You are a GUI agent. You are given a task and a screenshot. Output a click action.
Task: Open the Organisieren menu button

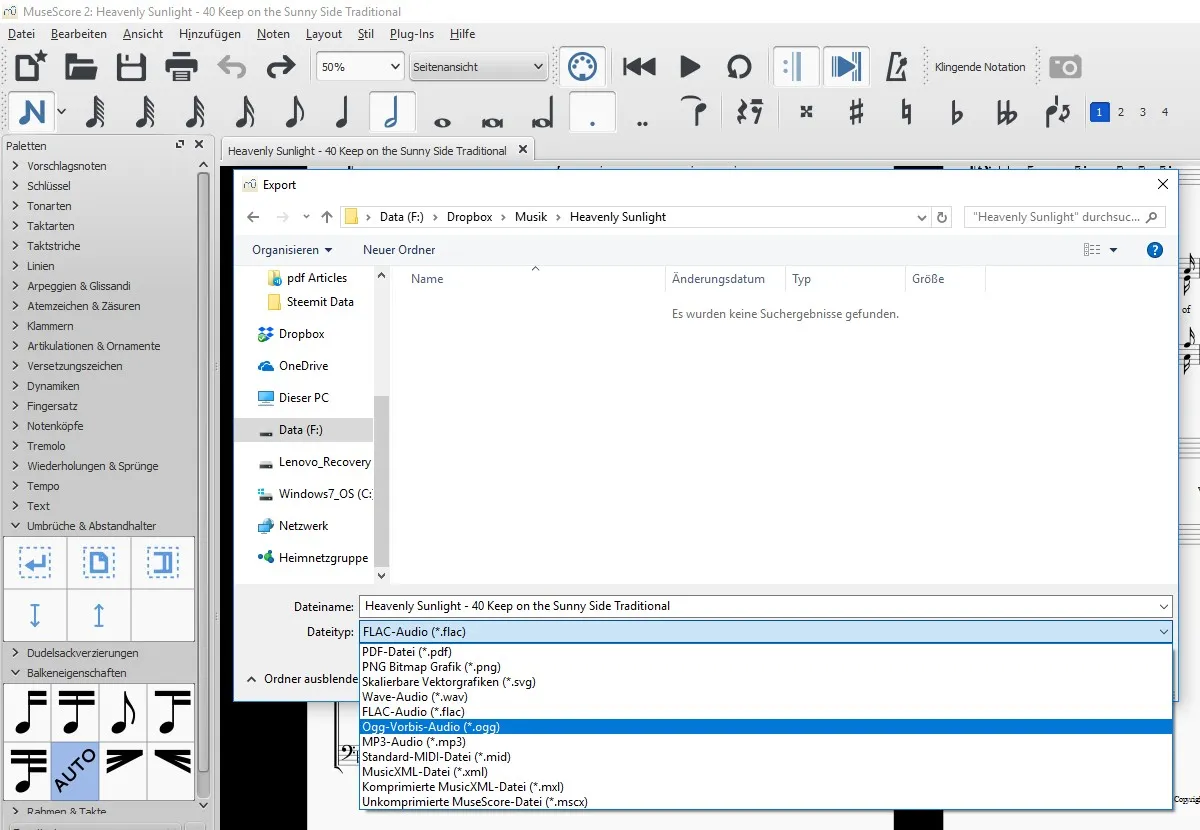coord(292,250)
